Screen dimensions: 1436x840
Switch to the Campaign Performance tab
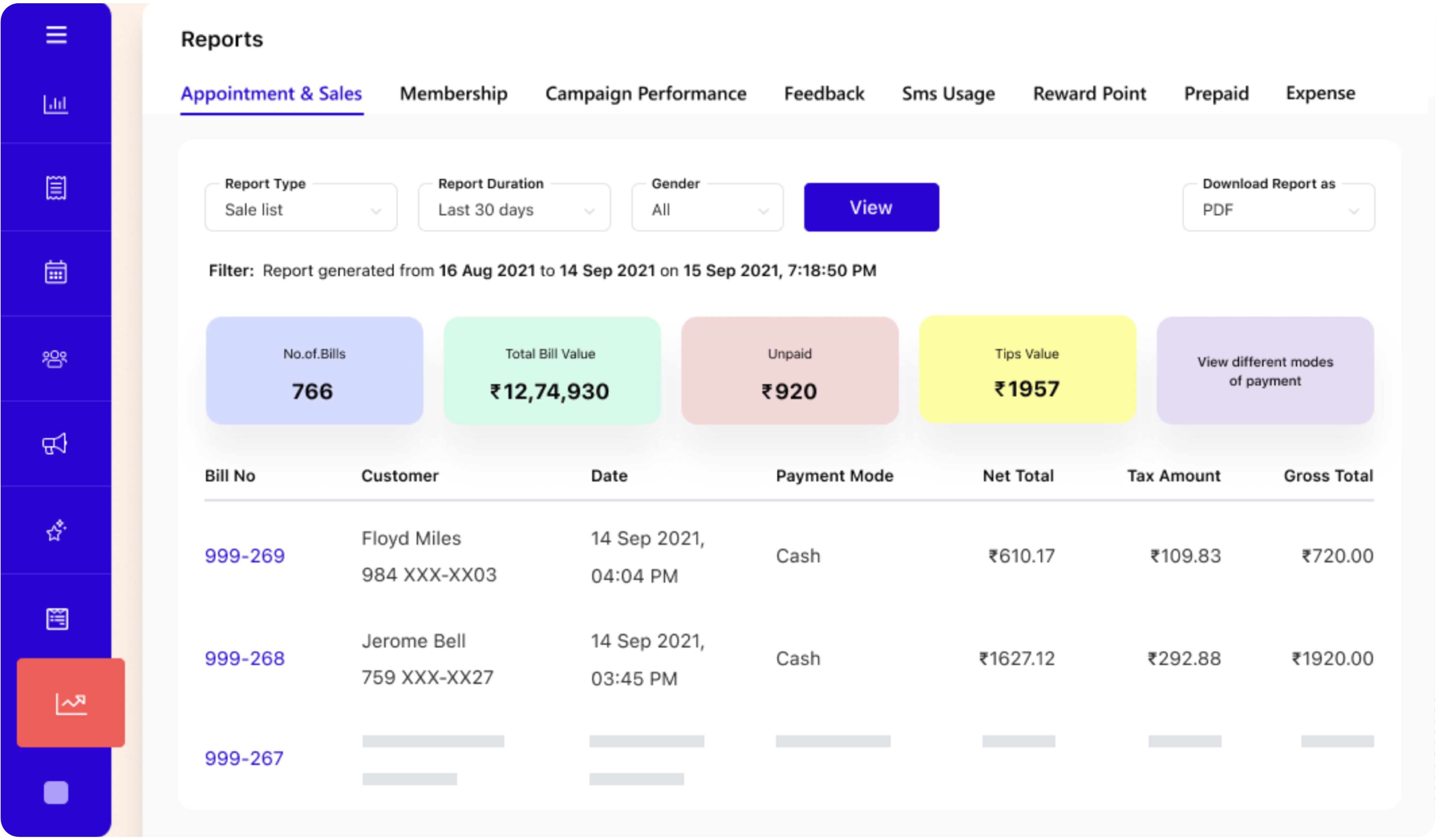(646, 93)
